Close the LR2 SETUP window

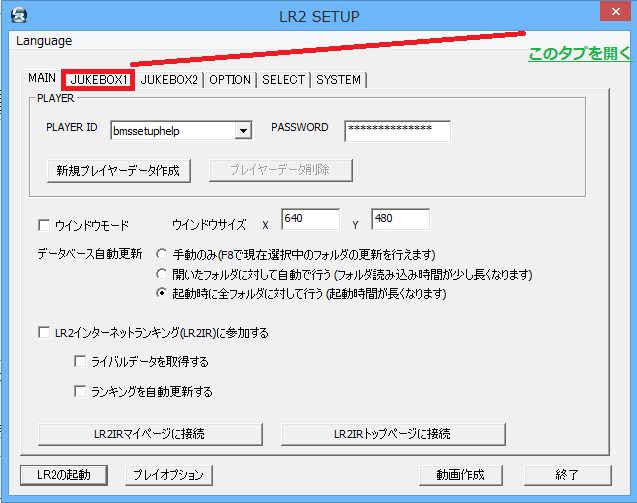[615, 11]
